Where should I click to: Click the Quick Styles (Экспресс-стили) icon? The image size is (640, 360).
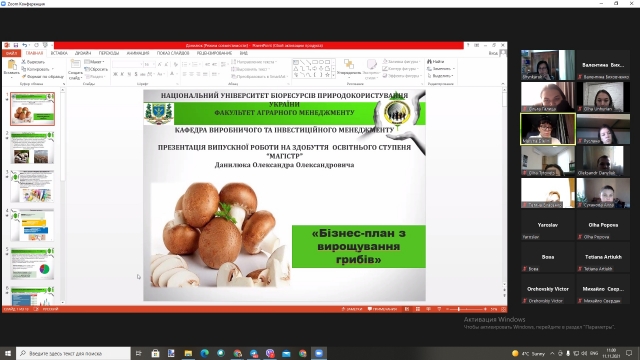tap(371, 64)
